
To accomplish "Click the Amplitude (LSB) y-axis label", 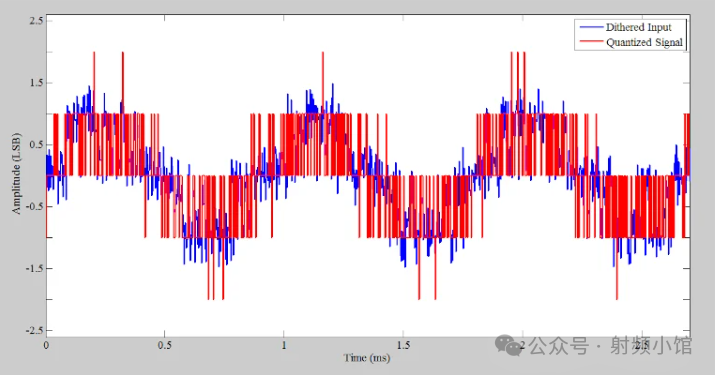I will [16, 174].
